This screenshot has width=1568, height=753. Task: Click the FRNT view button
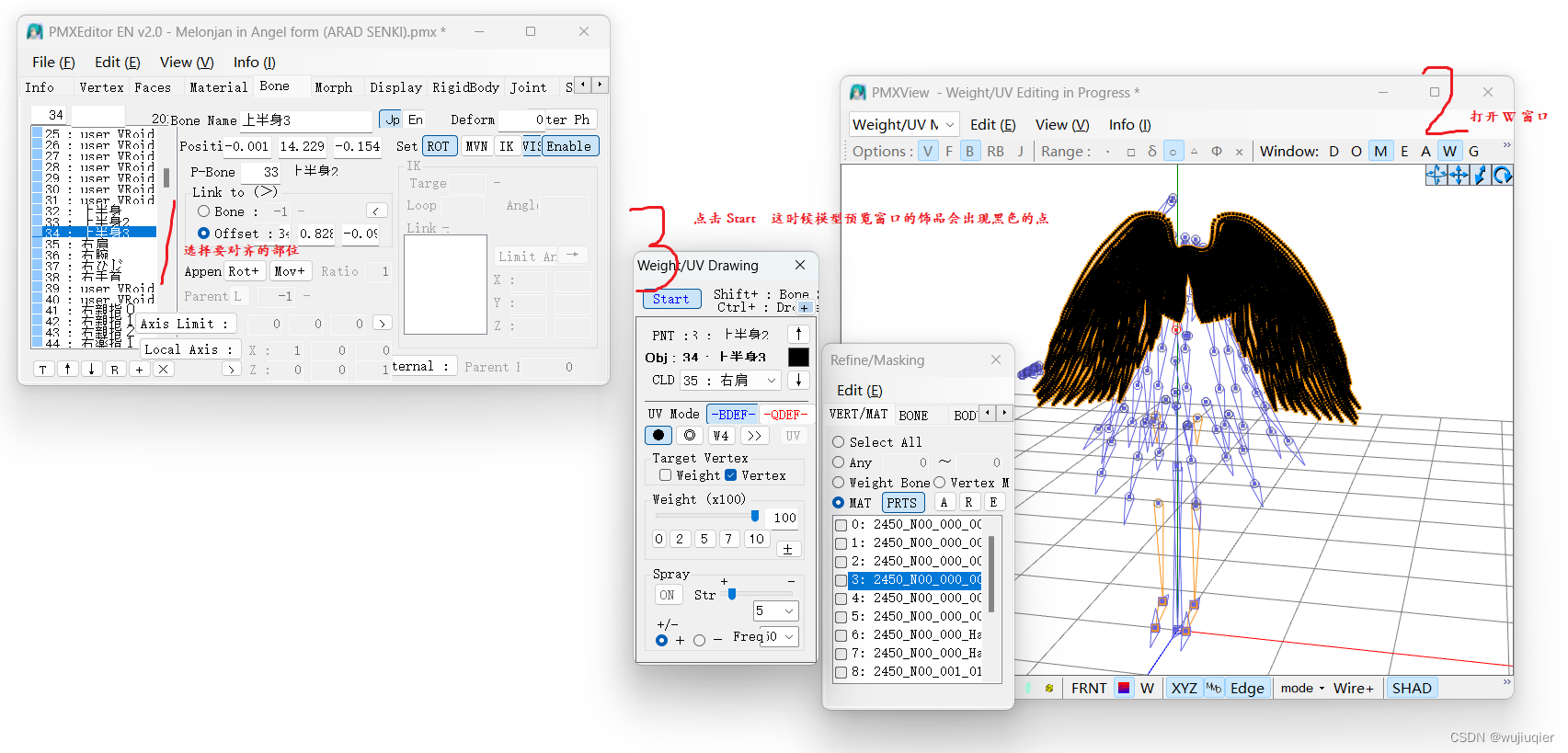[x=1089, y=688]
